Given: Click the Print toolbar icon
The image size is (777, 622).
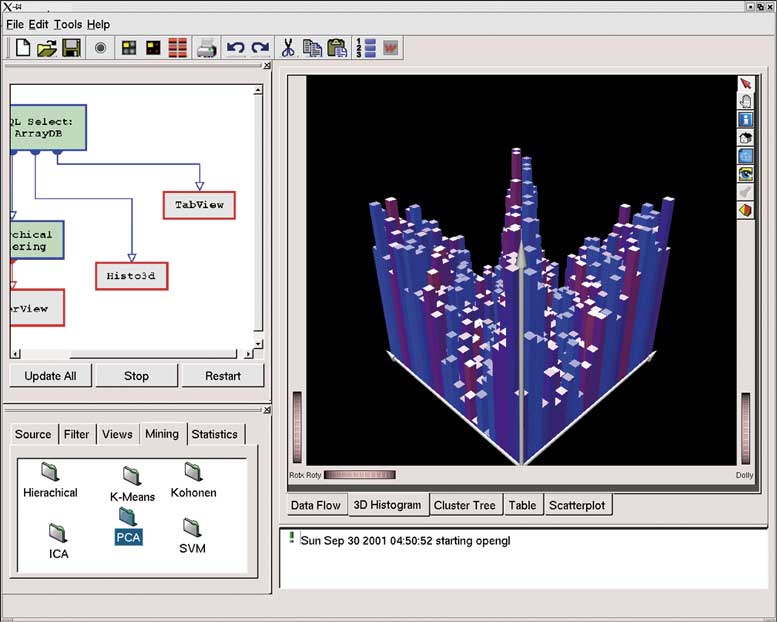Looking at the screenshot, I should click(x=206, y=47).
